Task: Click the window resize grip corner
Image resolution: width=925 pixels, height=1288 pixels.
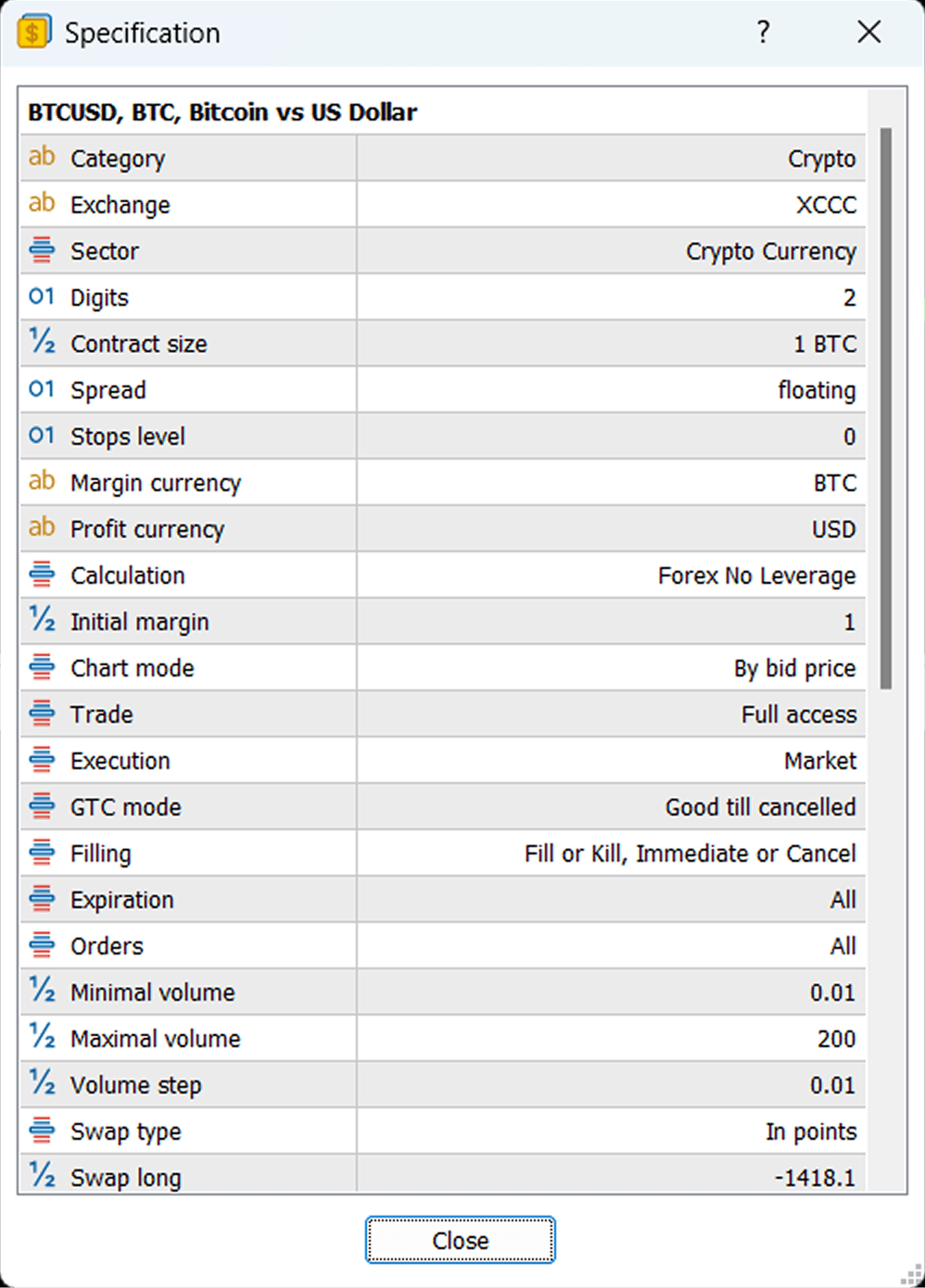Action: point(911,1275)
